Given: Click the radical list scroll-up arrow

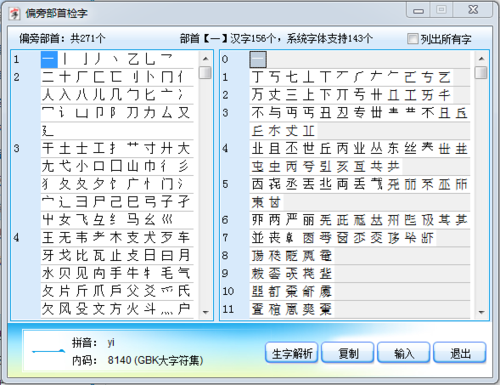Looking at the screenshot, I should click(x=205, y=59).
